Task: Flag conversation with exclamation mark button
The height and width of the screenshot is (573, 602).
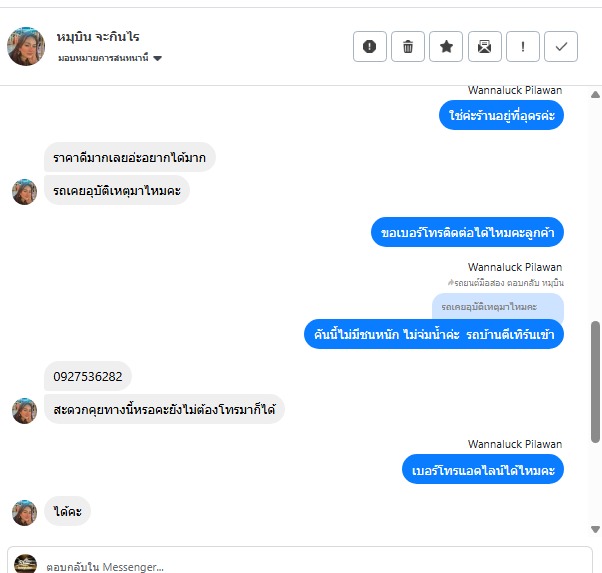Action: (x=523, y=46)
